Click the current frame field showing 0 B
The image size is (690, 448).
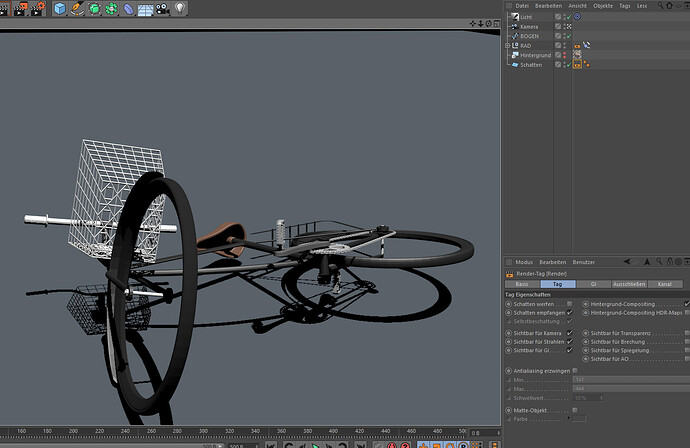click(484, 433)
